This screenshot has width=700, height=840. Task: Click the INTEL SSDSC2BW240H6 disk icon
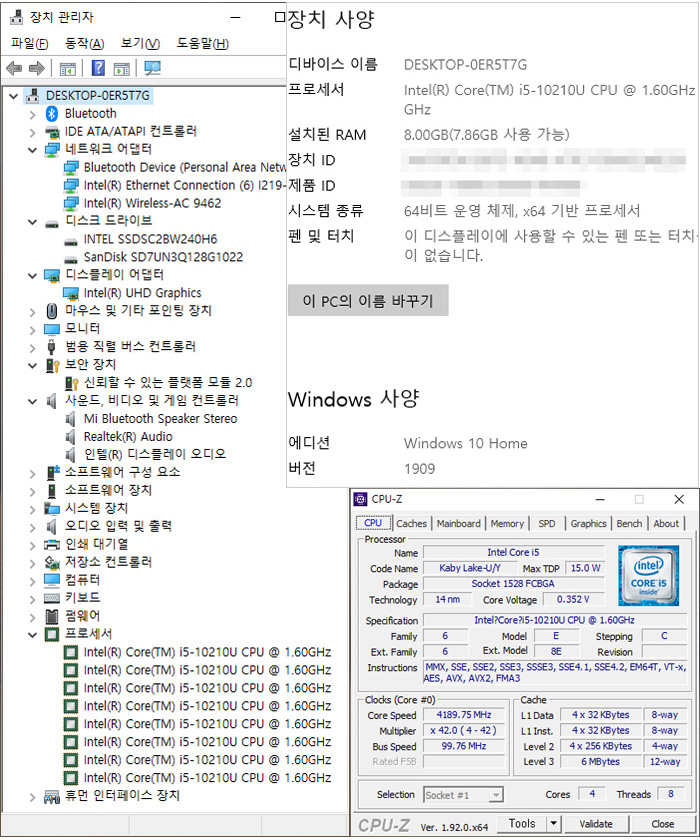pyautogui.click(x=71, y=241)
